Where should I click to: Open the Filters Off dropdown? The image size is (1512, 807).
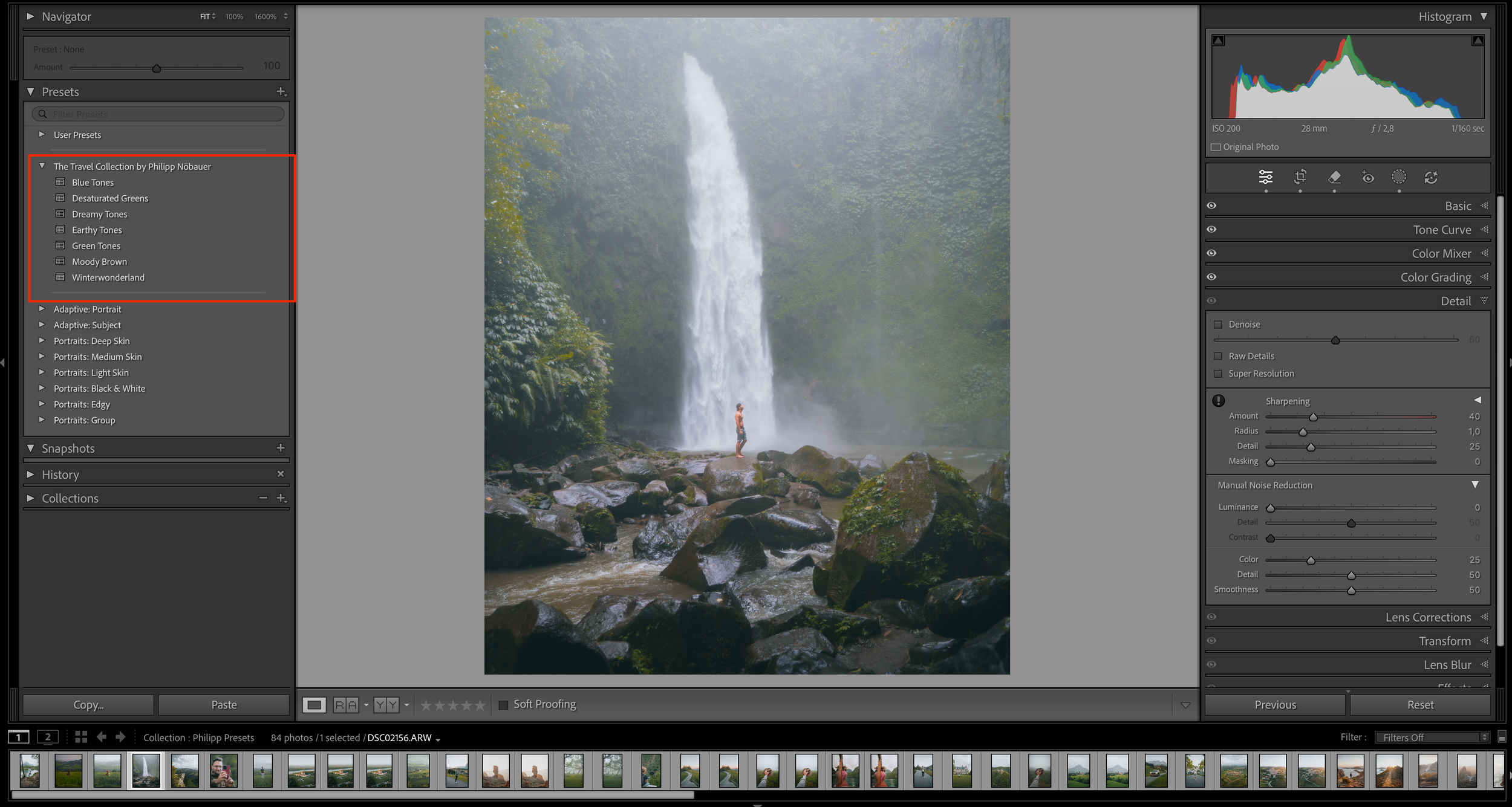tap(1431, 737)
